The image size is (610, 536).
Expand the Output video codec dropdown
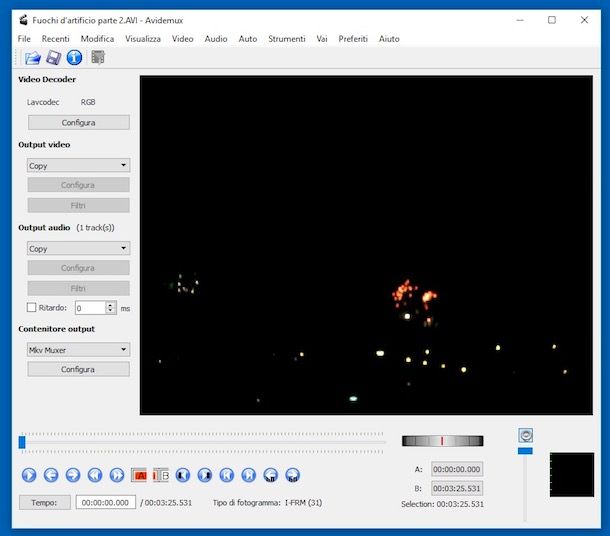(78, 166)
